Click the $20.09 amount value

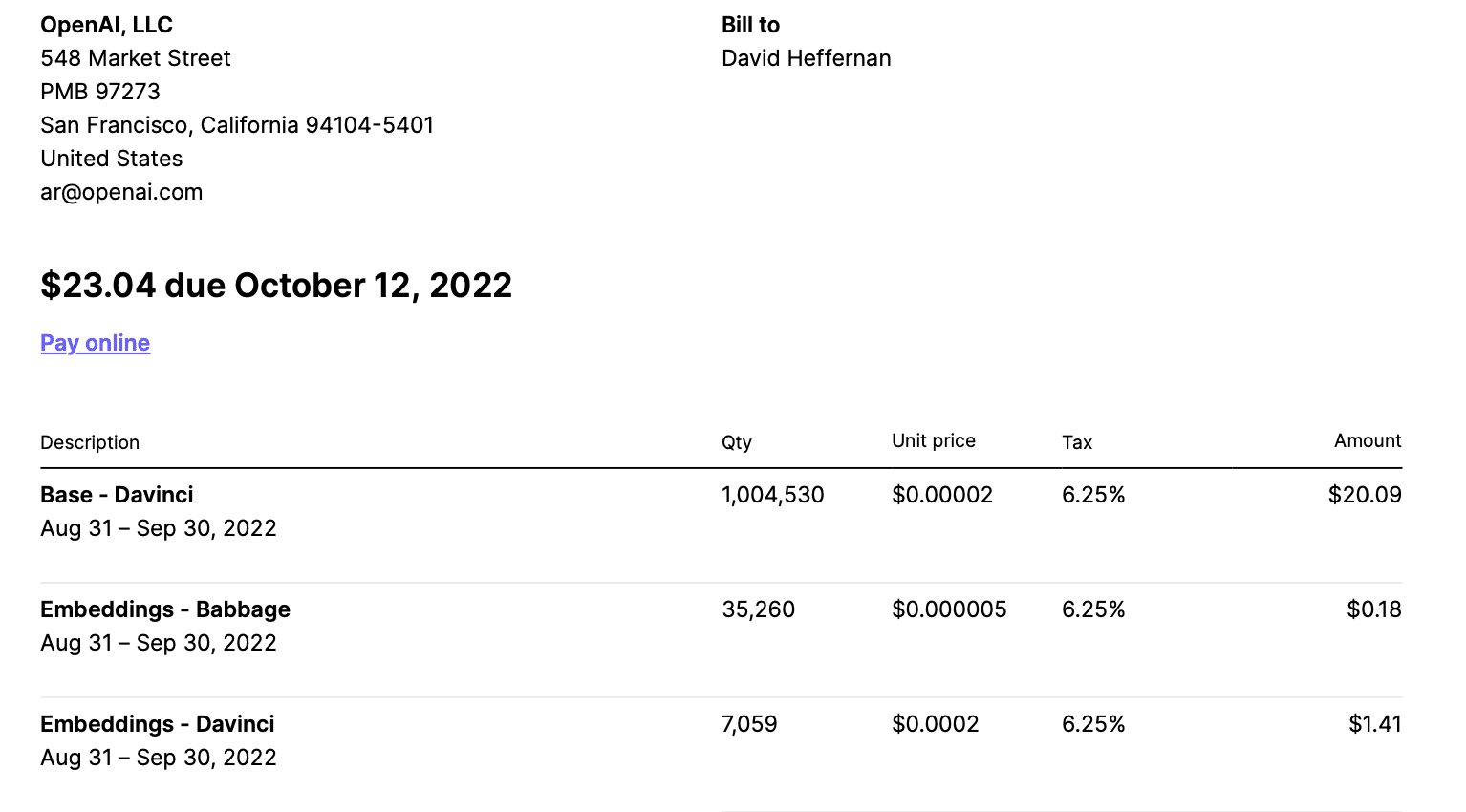tap(1364, 495)
